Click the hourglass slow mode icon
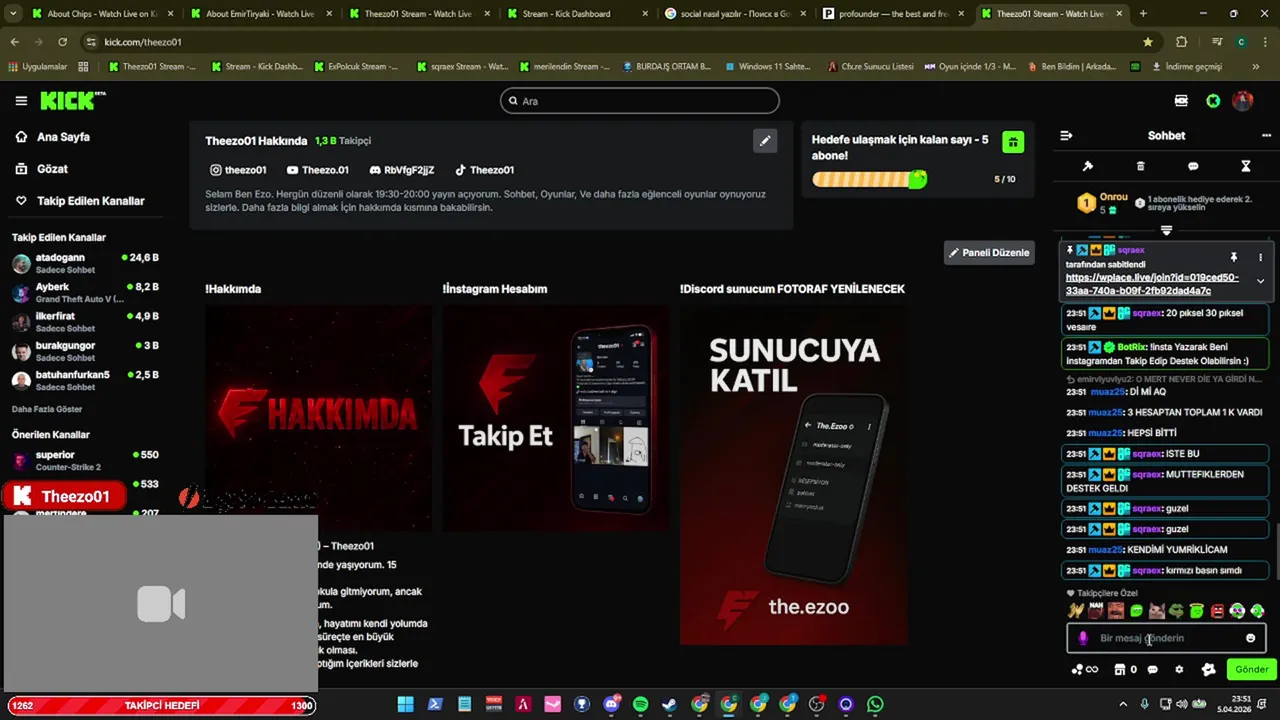This screenshot has height=720, width=1280. pos(1246,166)
